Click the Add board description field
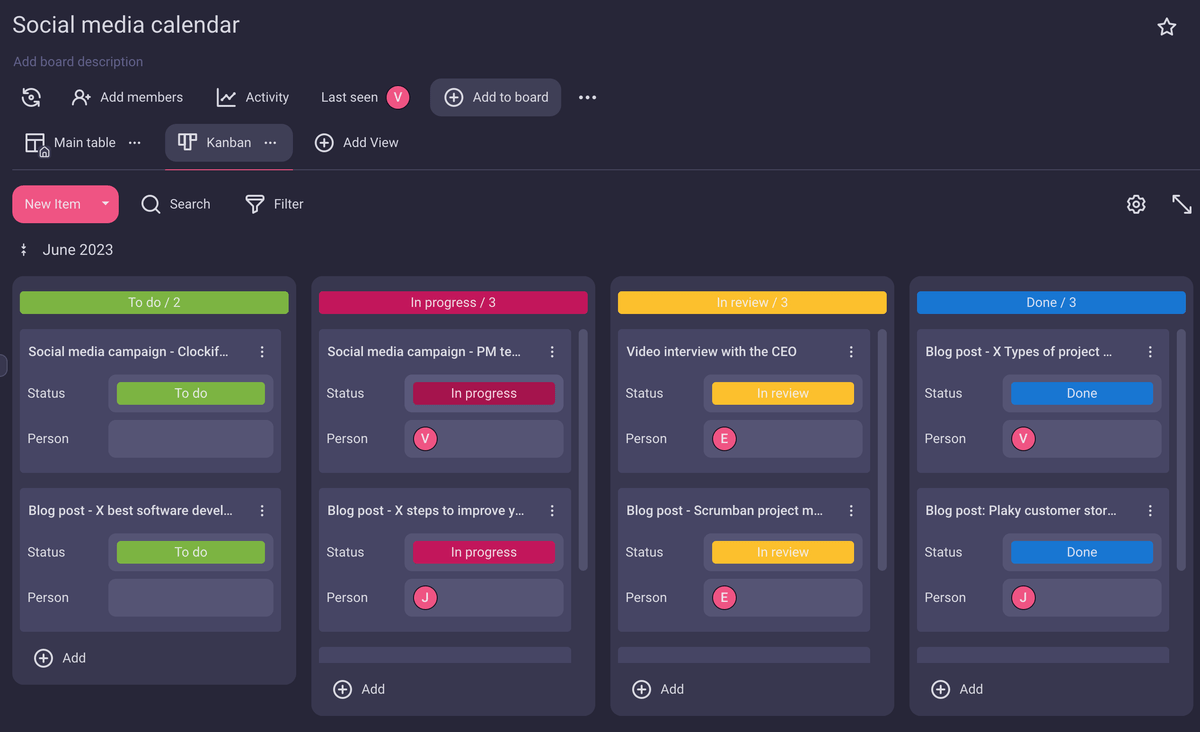1200x732 pixels. pos(78,62)
